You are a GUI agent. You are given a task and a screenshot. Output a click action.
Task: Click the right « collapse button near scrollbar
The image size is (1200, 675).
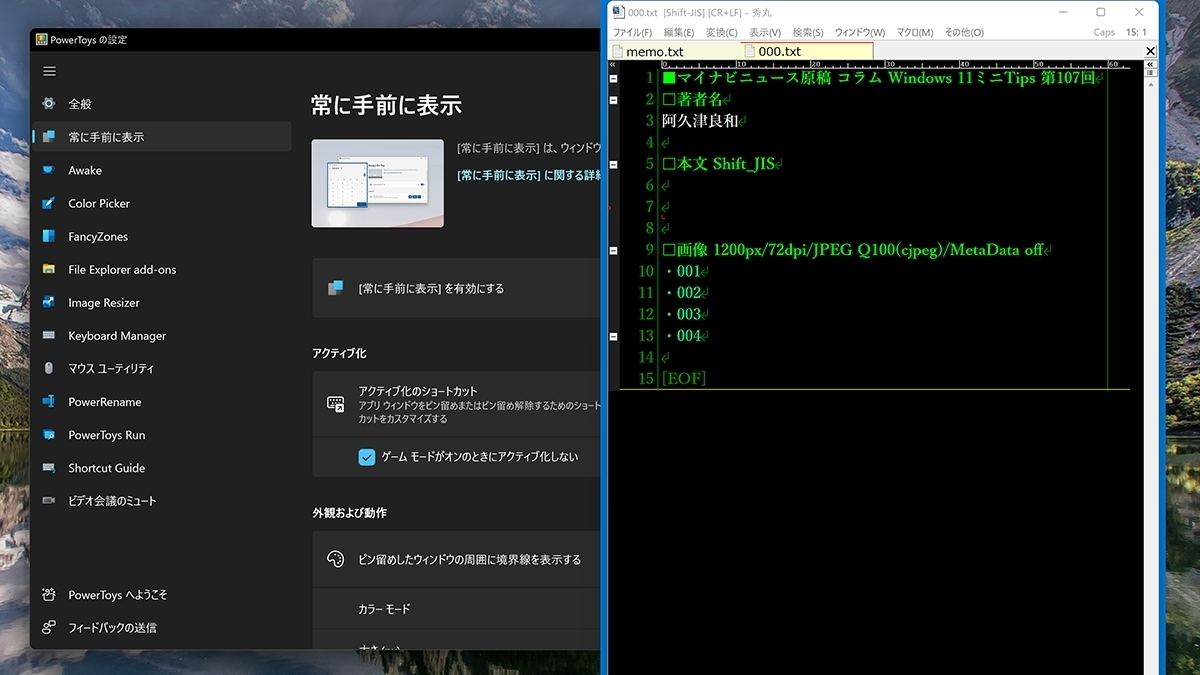[x=1150, y=64]
